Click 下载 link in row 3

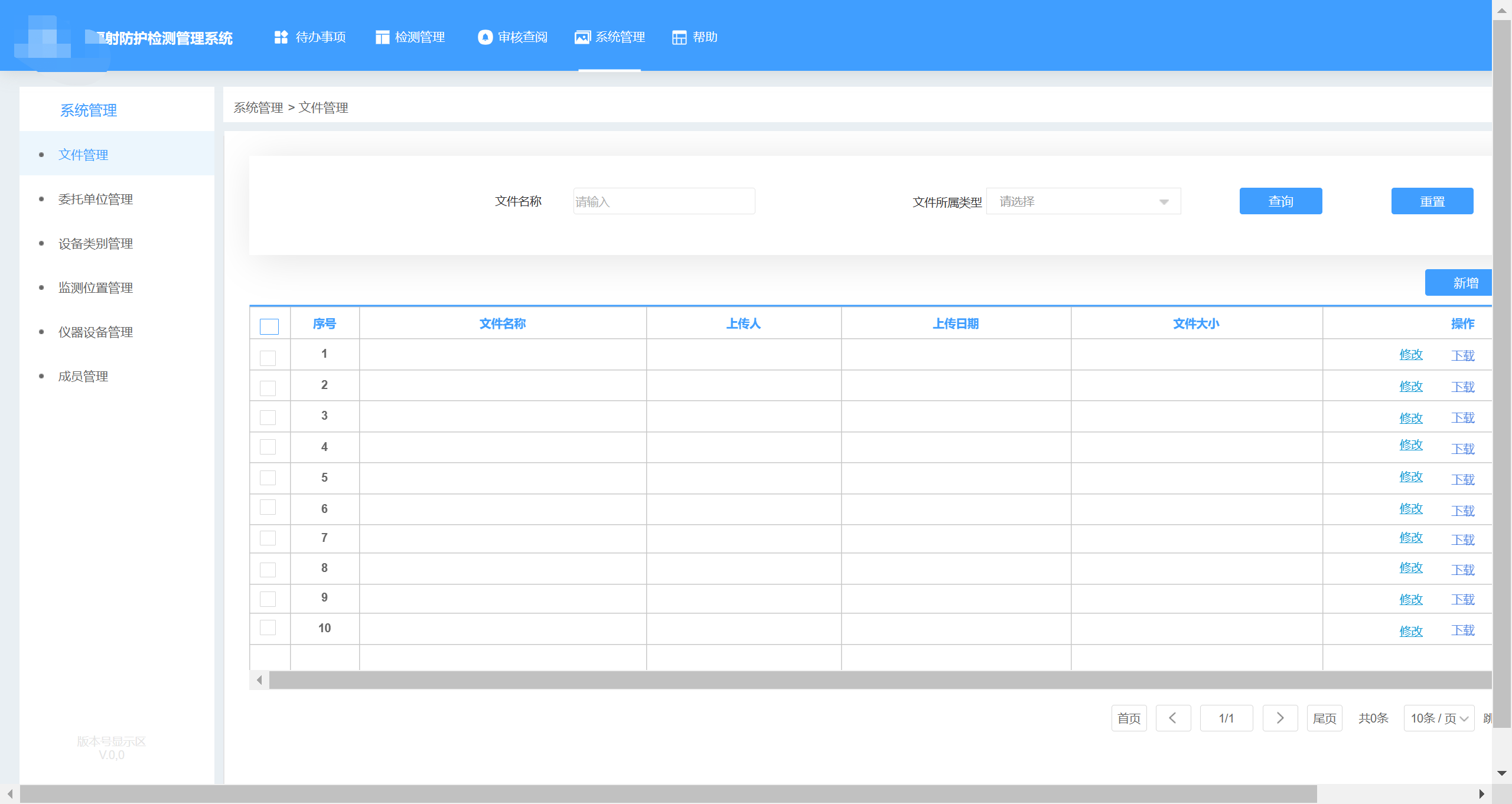point(1463,417)
